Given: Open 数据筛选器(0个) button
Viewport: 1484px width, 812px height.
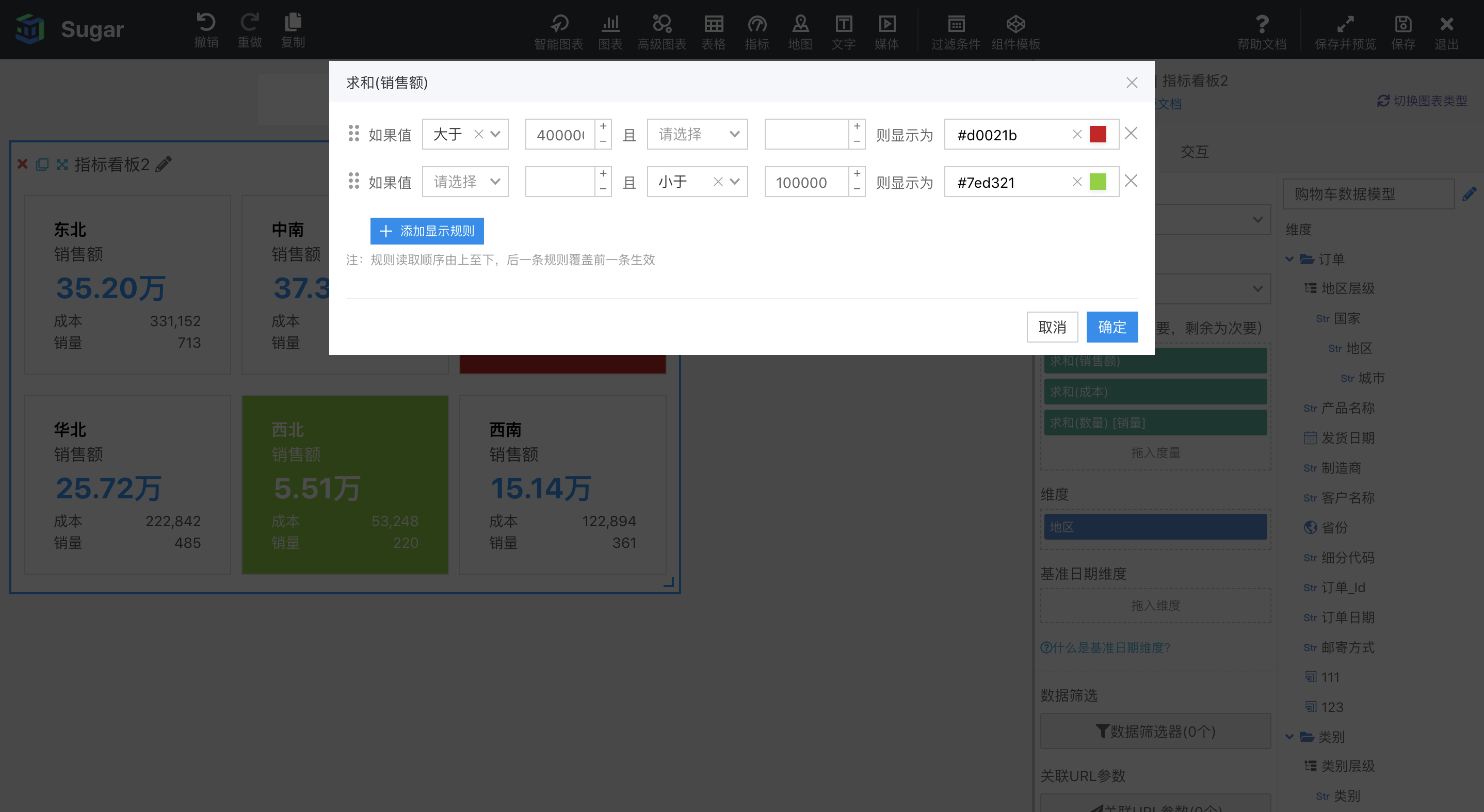Looking at the screenshot, I should point(1155,732).
